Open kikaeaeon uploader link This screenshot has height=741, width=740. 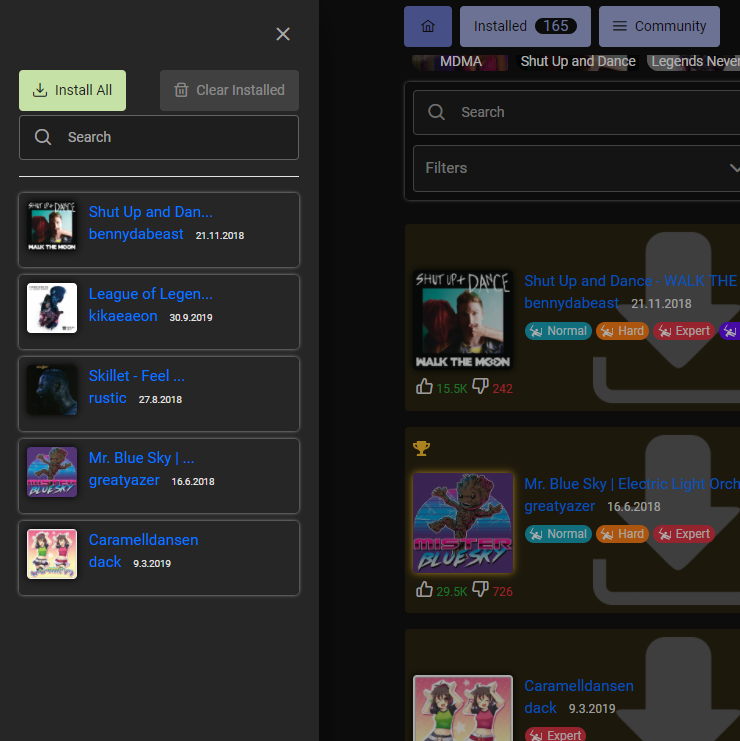coord(123,316)
